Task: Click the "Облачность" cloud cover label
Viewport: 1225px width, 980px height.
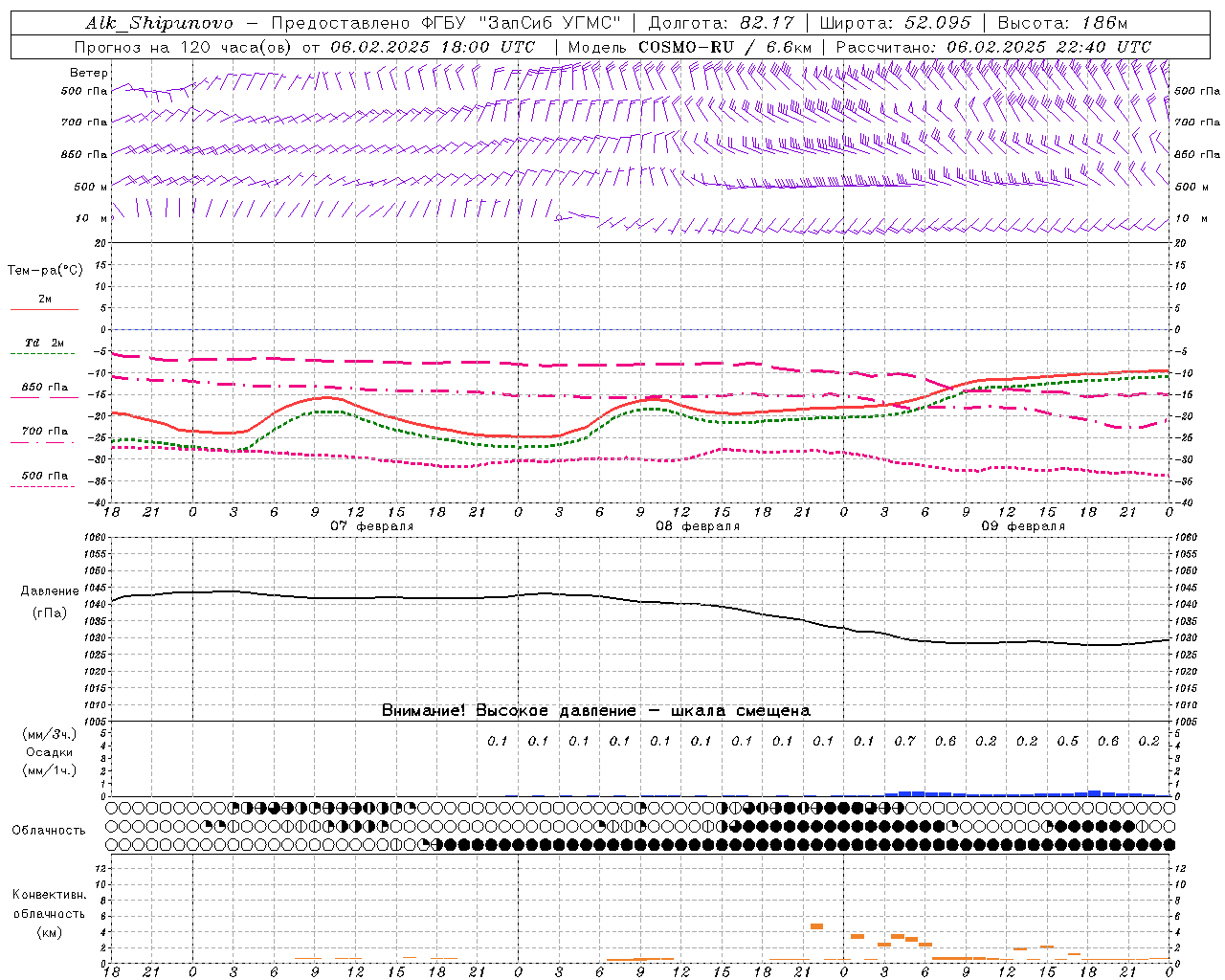Action: [49, 830]
